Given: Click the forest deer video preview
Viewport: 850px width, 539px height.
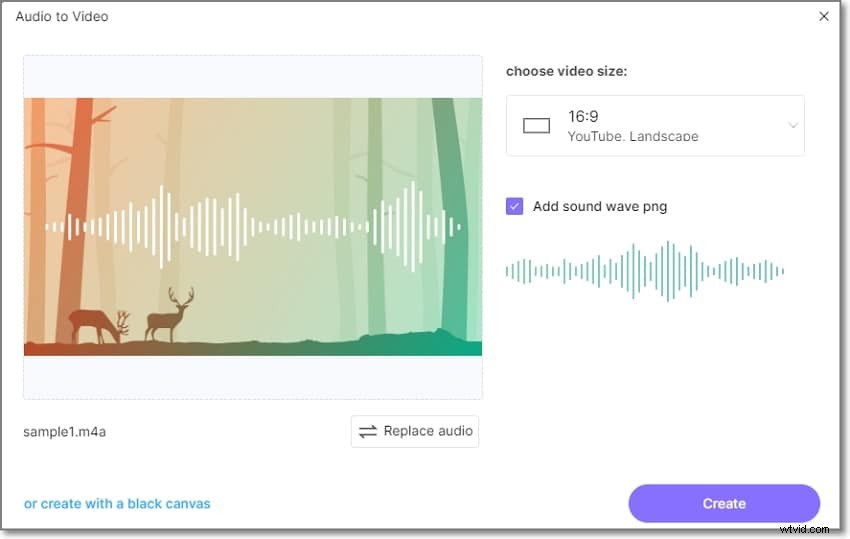Looking at the screenshot, I should coord(253,227).
